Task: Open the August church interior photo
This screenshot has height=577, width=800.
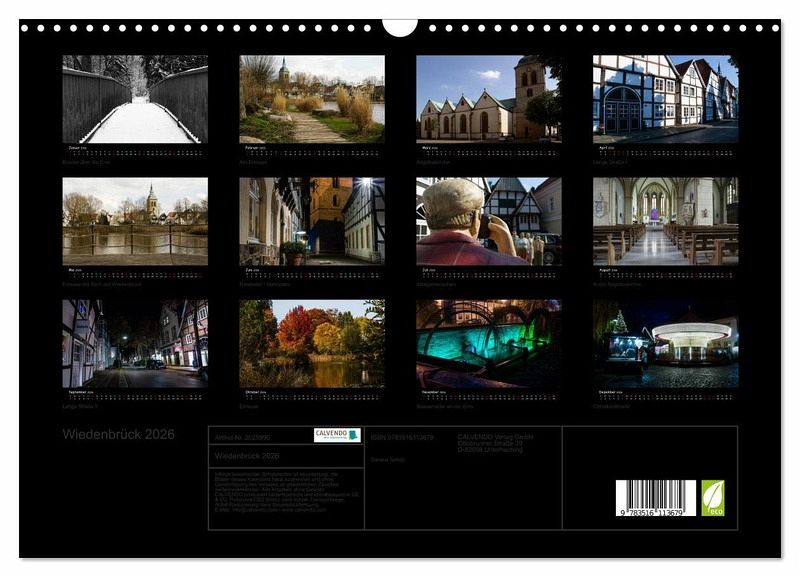Action: tap(666, 221)
